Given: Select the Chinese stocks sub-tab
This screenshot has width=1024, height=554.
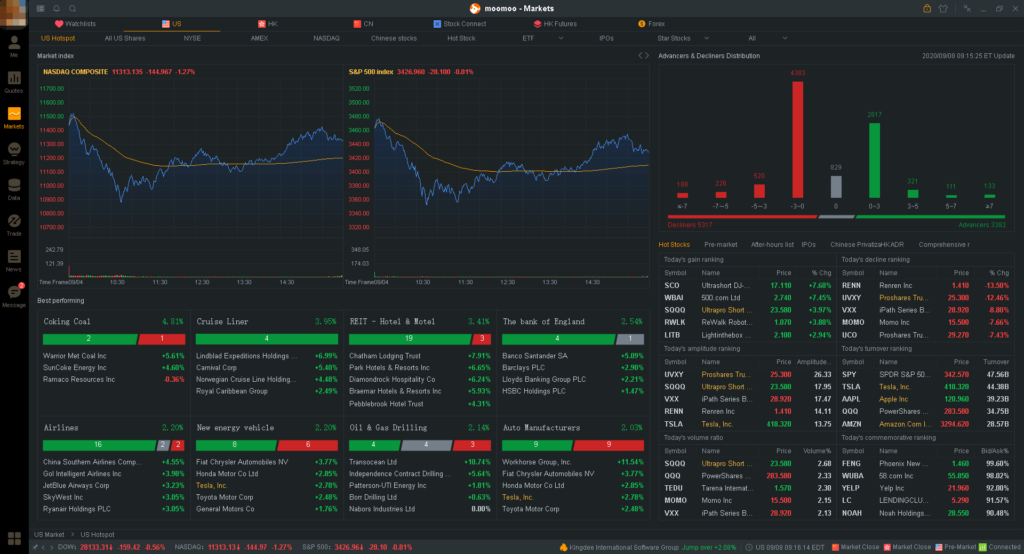Looking at the screenshot, I should click(x=394, y=38).
